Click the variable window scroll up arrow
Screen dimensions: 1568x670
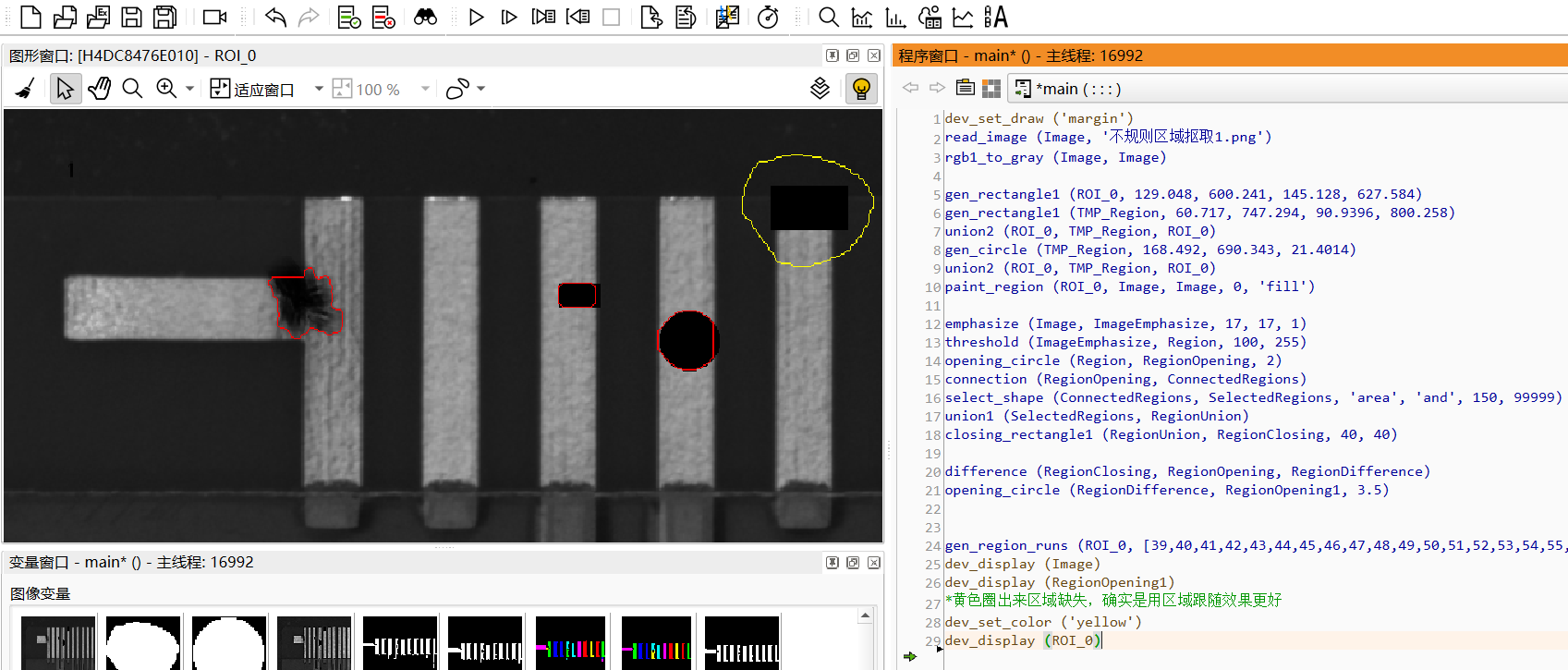click(x=865, y=615)
